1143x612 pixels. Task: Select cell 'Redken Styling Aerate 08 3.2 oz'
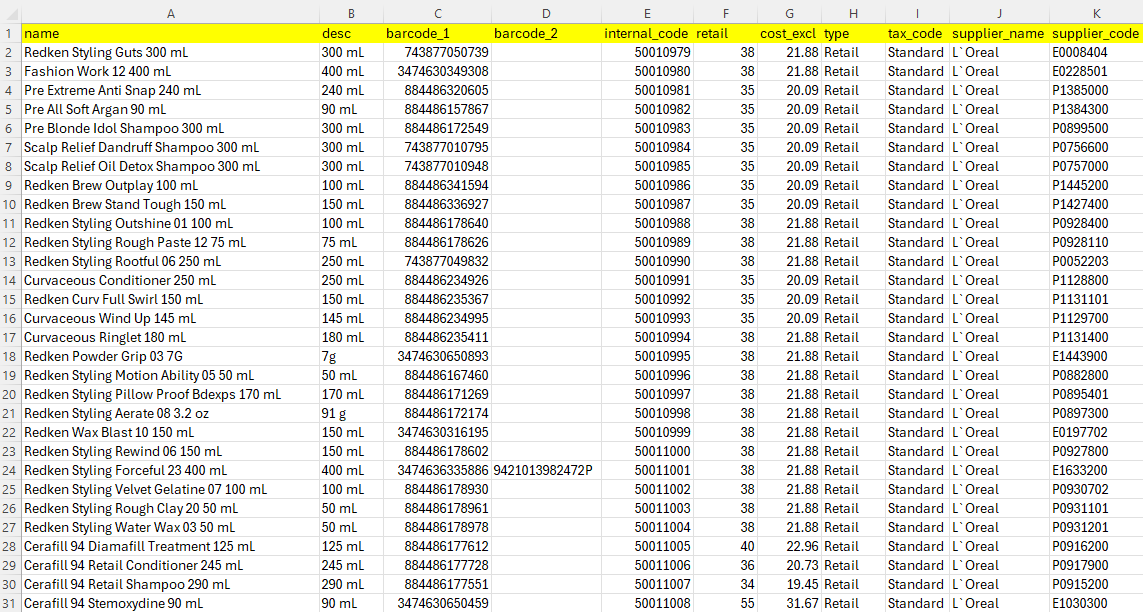171,413
